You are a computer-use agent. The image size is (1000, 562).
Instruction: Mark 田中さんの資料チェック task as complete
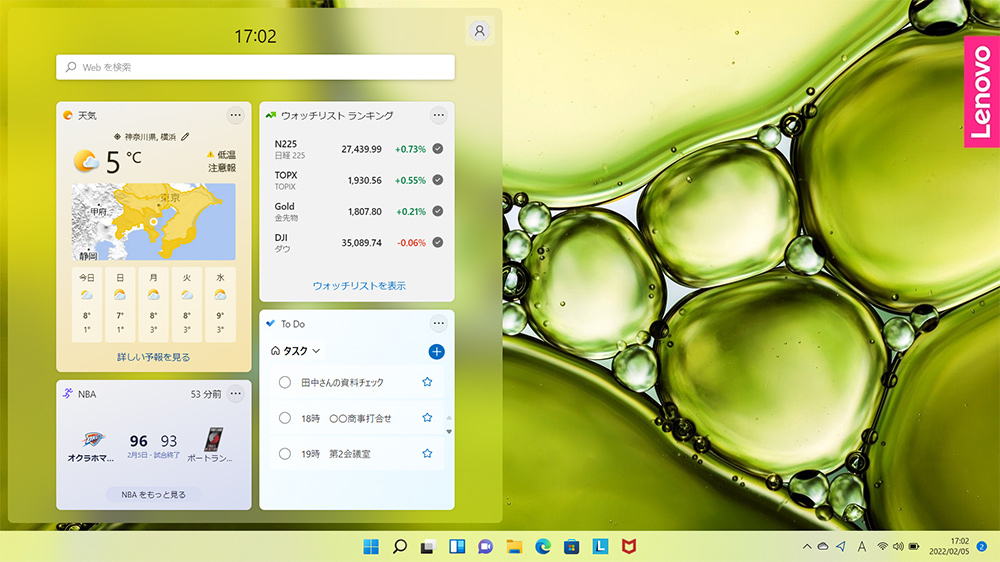tap(285, 382)
